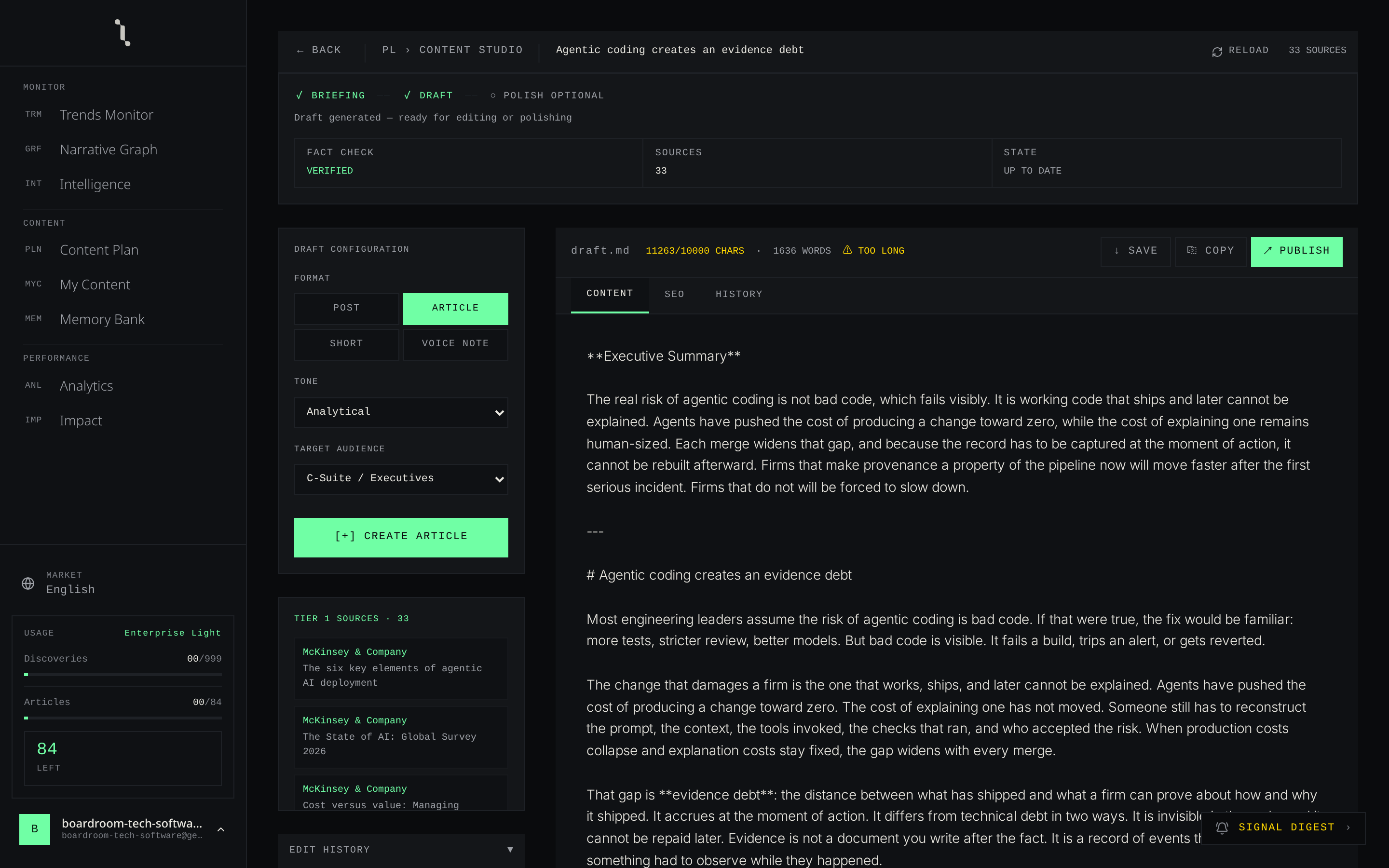Select the SHORT format option
Screen dimensions: 1389x868
346,344
